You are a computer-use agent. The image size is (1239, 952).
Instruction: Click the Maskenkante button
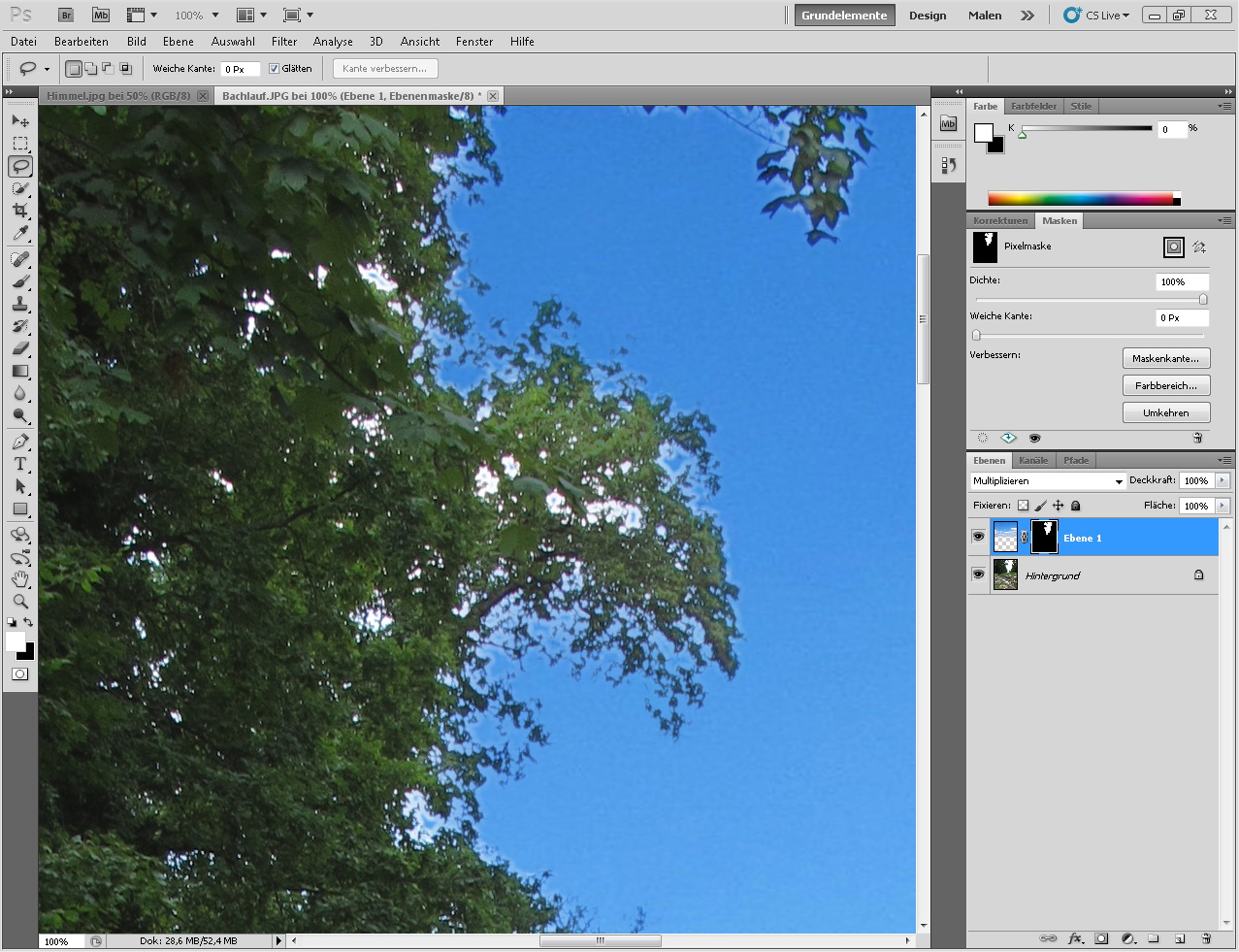coord(1165,359)
